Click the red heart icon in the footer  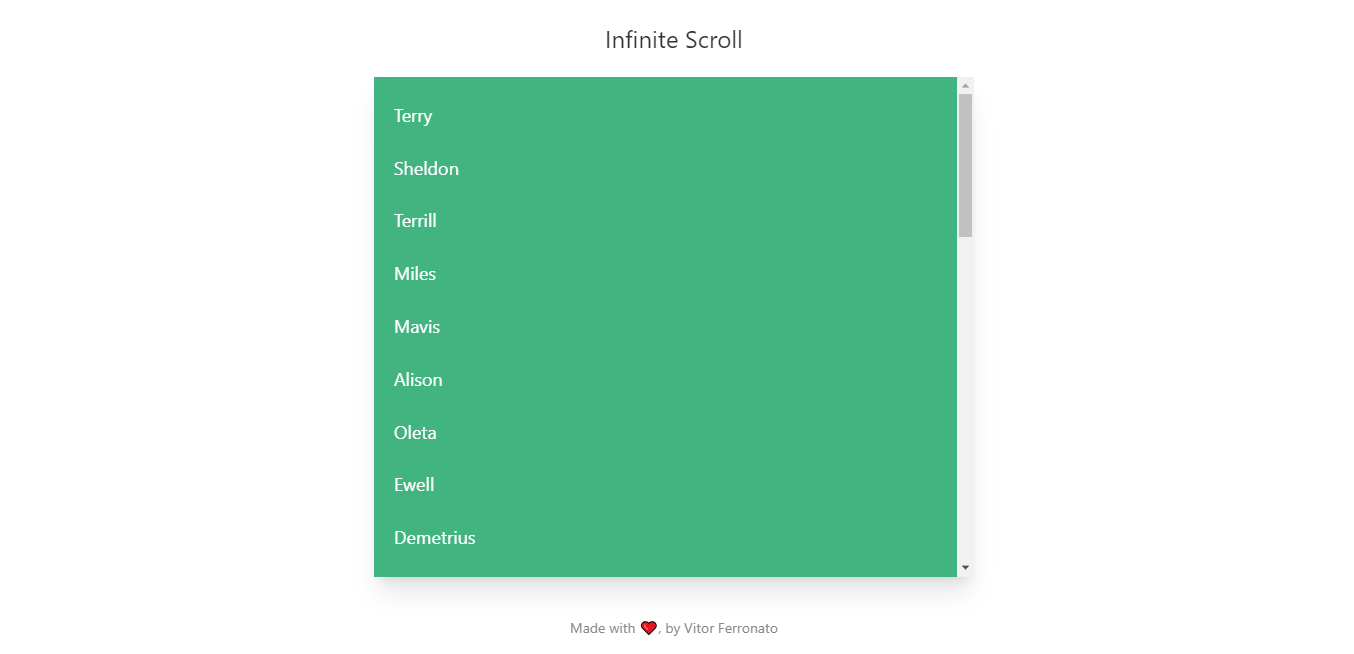(x=649, y=628)
